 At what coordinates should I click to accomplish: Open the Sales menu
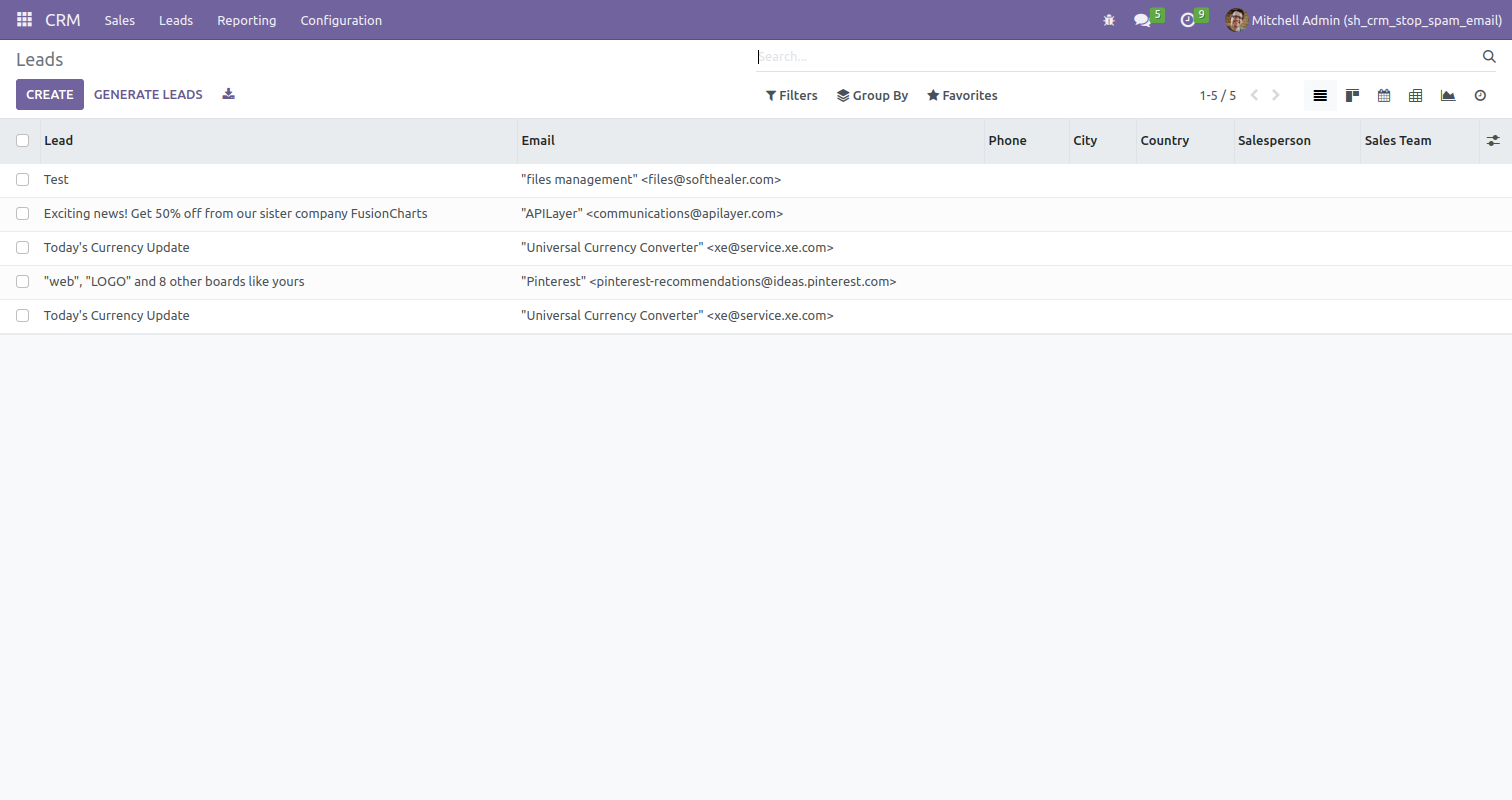click(x=120, y=20)
